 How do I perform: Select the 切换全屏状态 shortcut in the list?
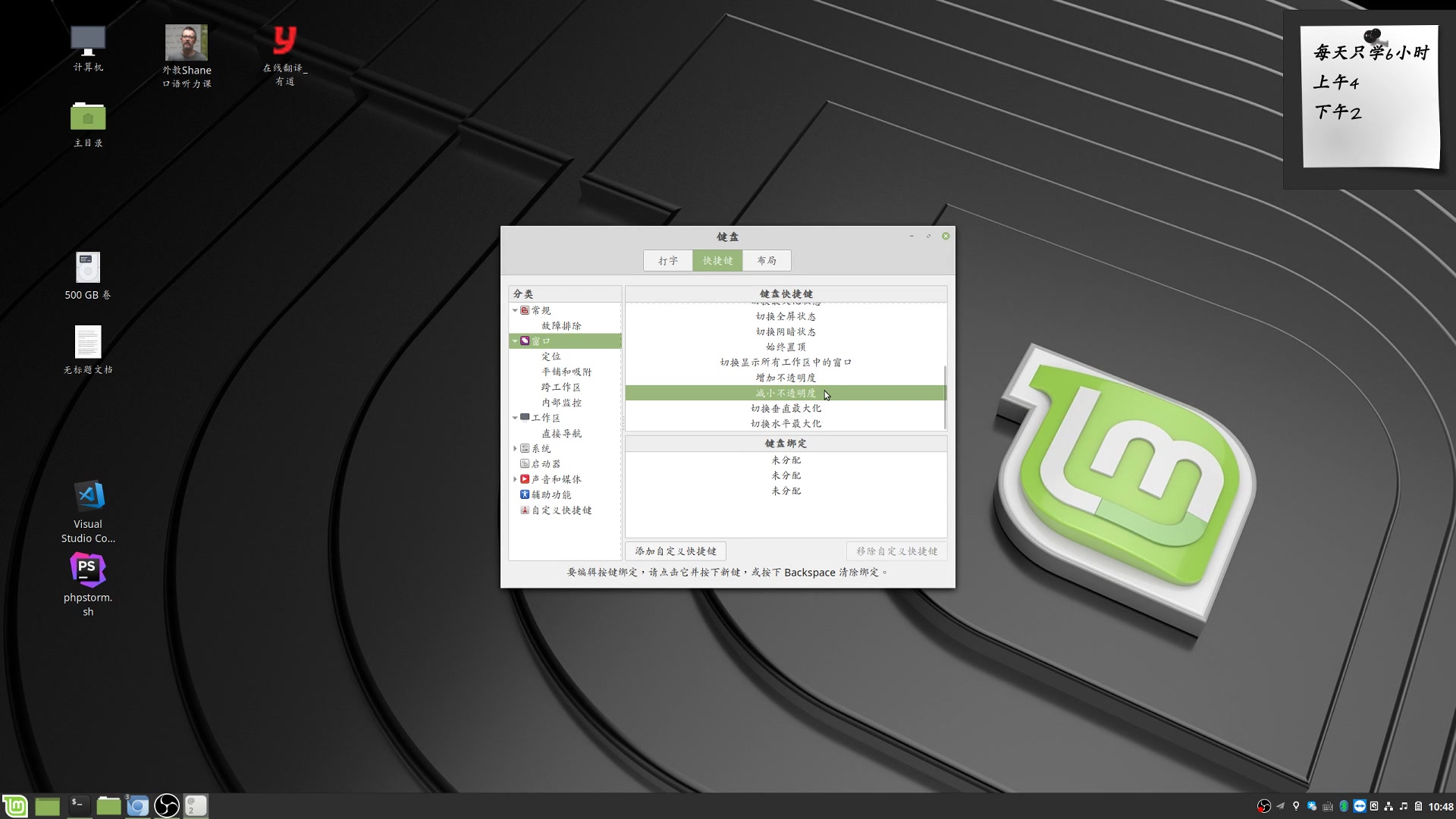tap(786, 316)
